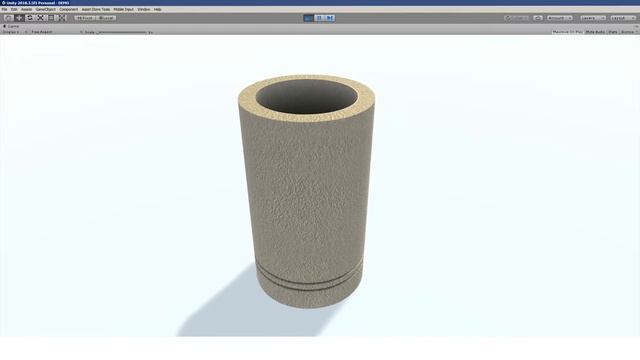Open the Window menu

pyautogui.click(x=144, y=9)
